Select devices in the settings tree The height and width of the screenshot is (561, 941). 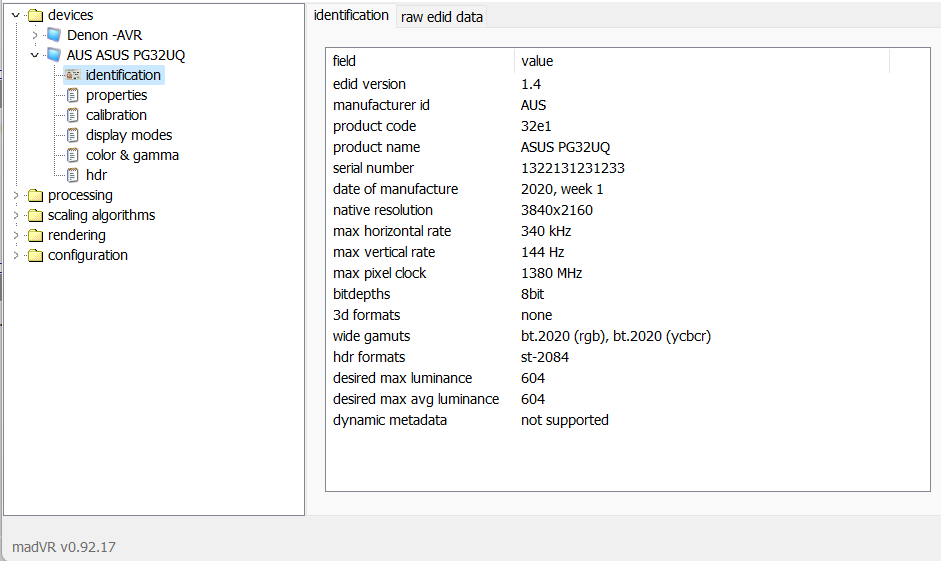pyautogui.click(x=70, y=15)
